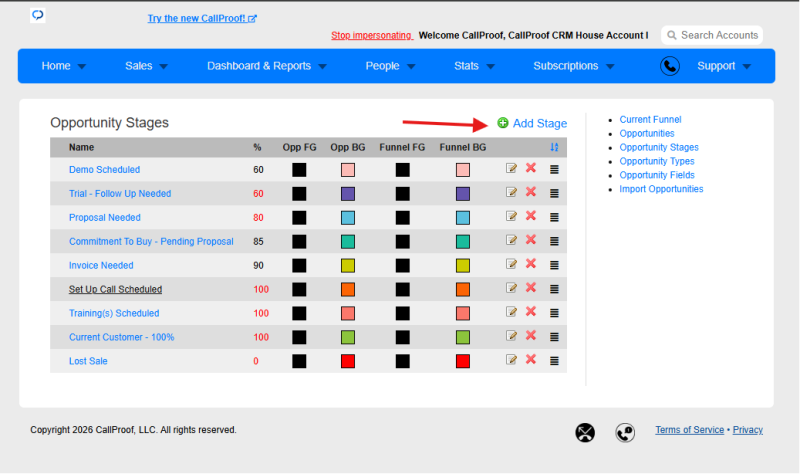Edit the Trial - Follow Up Needed stage
Image resolution: width=800 pixels, height=474 pixels.
tap(511, 192)
